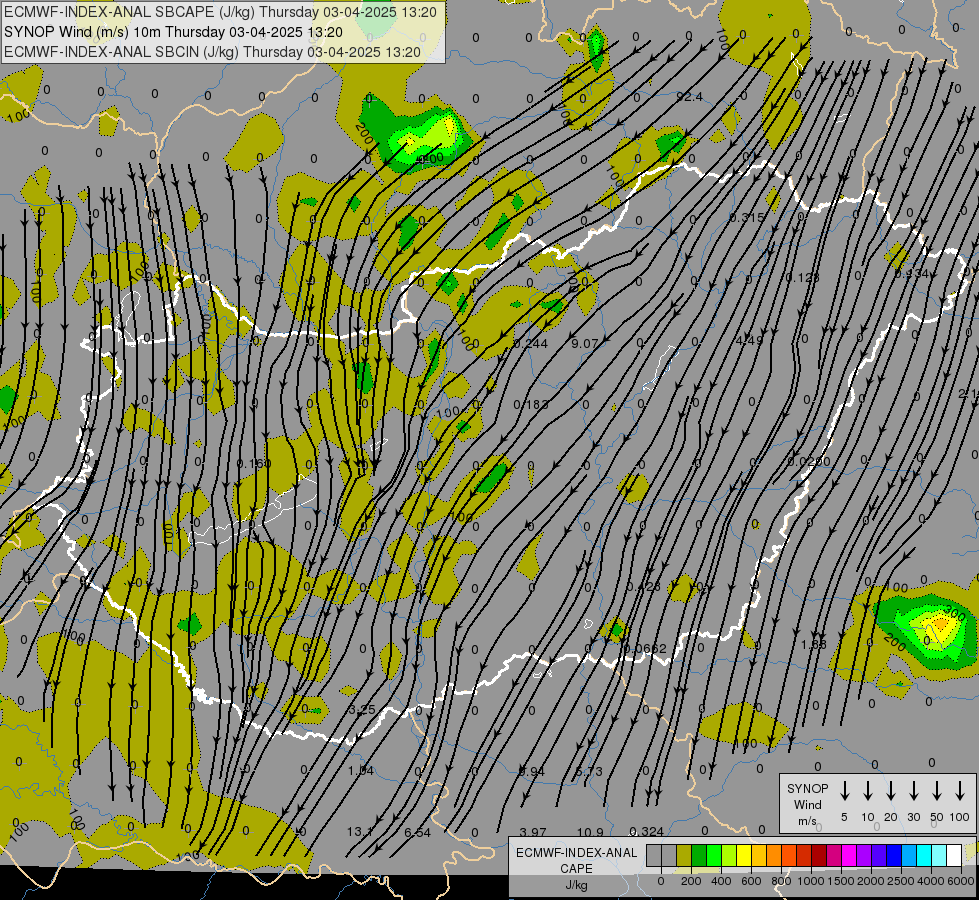
Task: Click the 2500 tick label in legend
Action: (900, 881)
